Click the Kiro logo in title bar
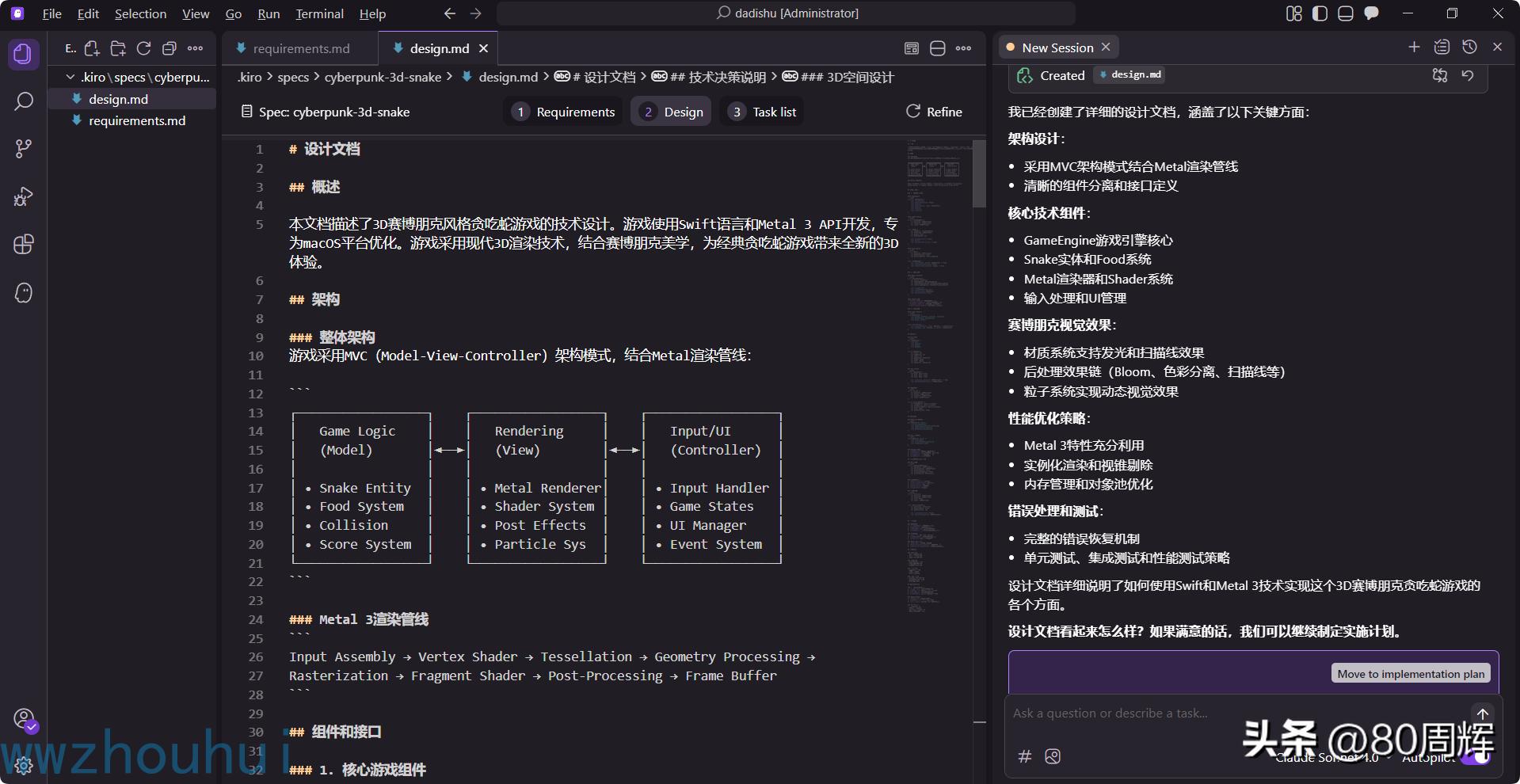Viewport: 1520px width, 784px height. tap(17, 13)
